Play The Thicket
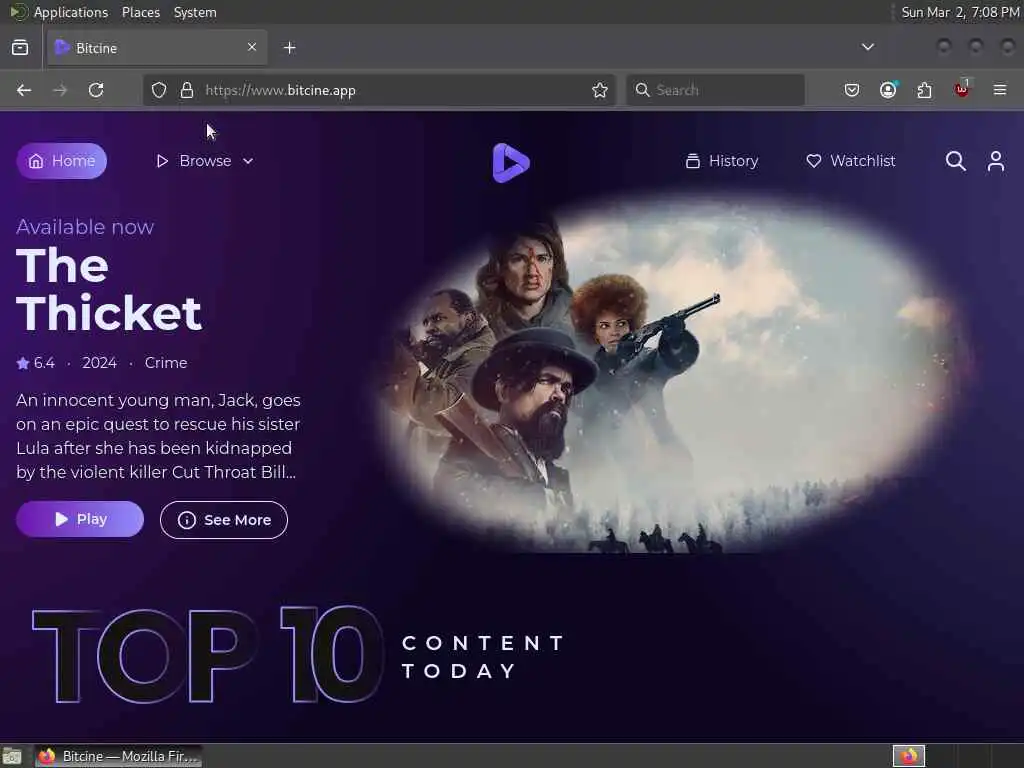This screenshot has height=768, width=1024. 80,519
